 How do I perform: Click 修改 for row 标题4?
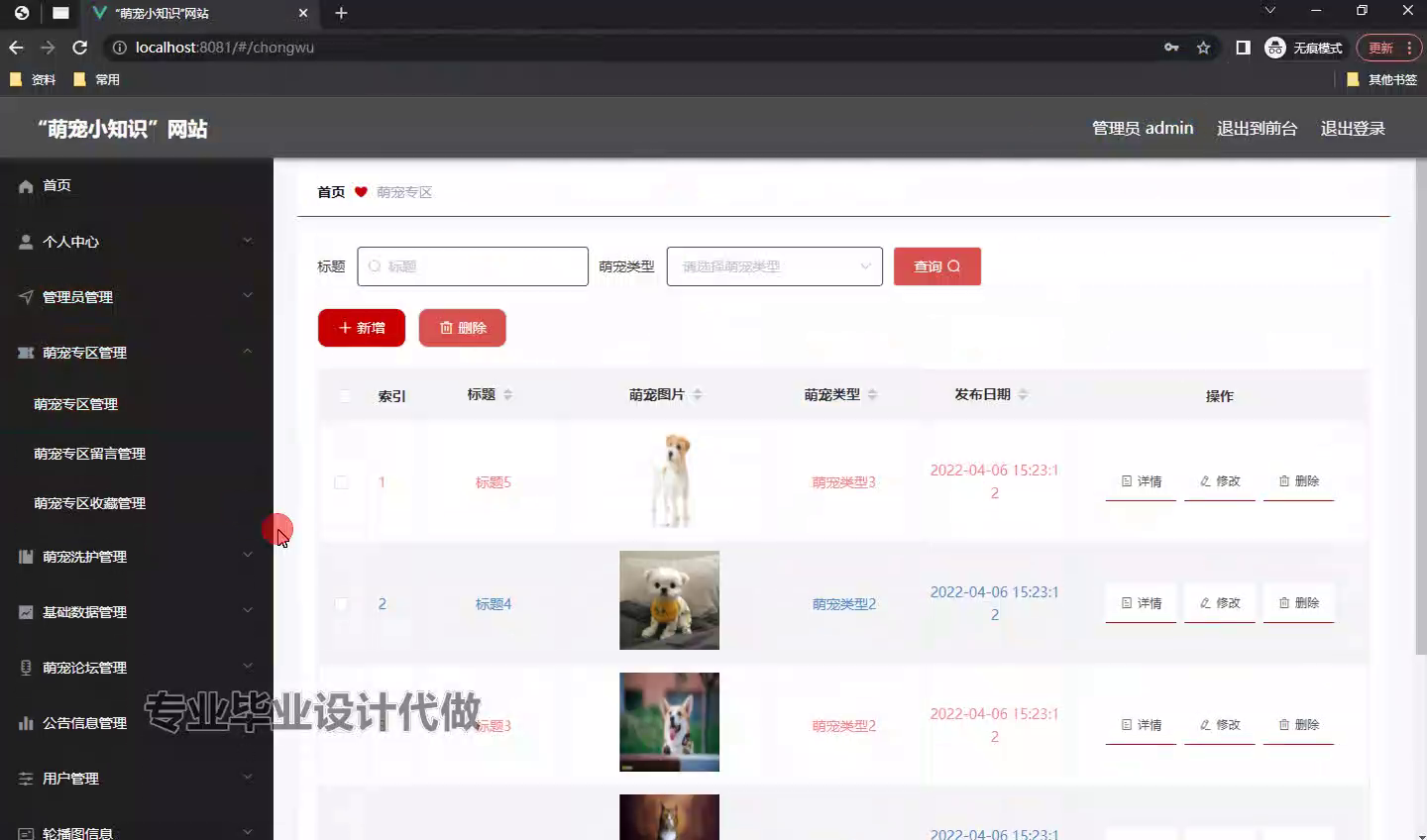point(1220,603)
